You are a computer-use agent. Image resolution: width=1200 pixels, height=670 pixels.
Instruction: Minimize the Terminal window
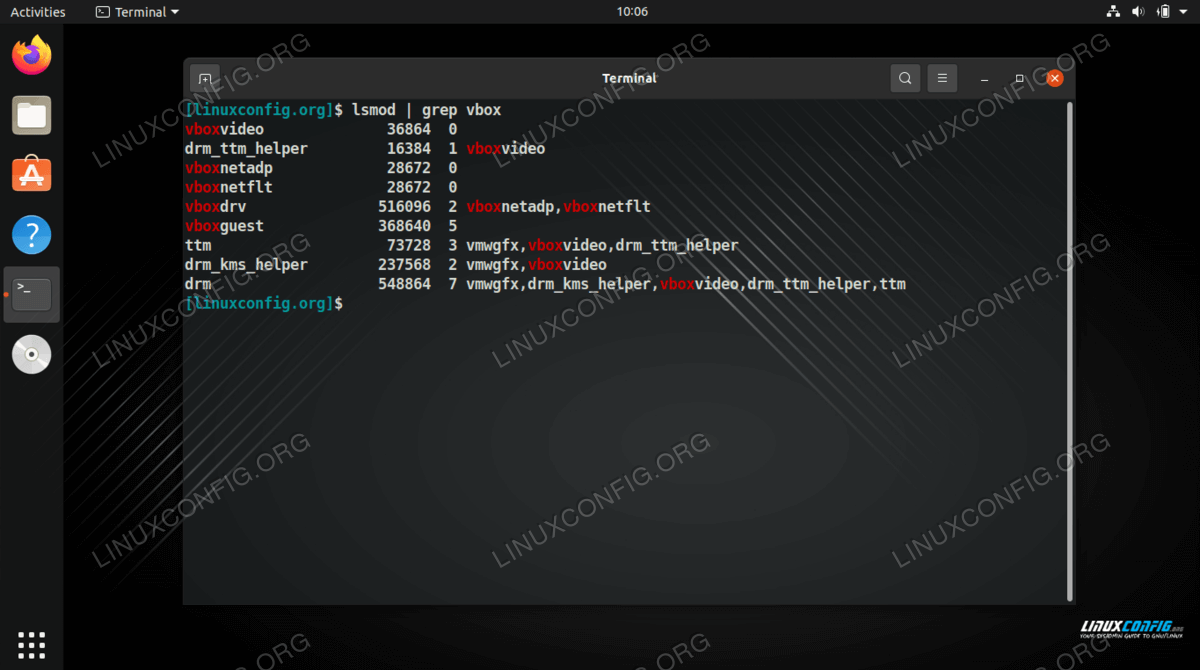pos(985,78)
